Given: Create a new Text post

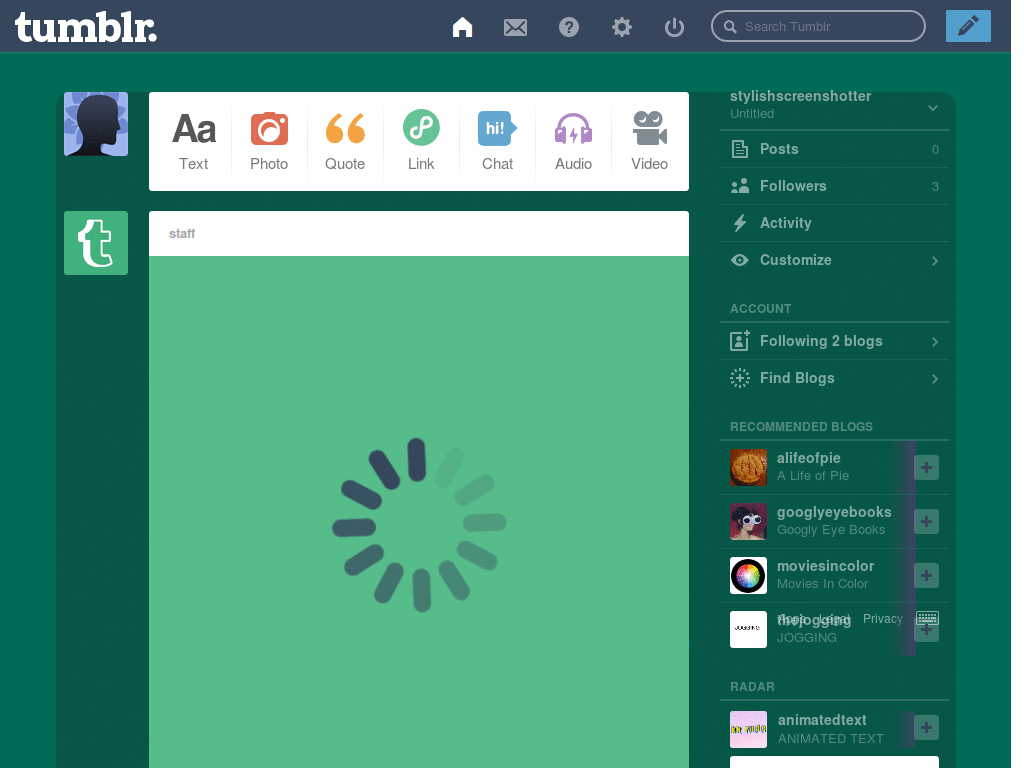Looking at the screenshot, I should point(193,141).
